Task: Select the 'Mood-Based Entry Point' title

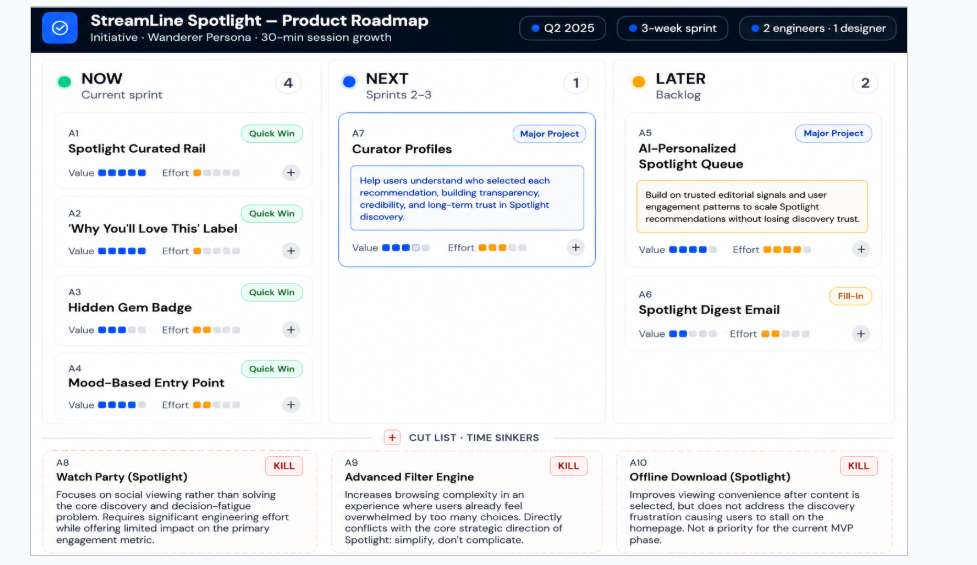Action: click(146, 382)
